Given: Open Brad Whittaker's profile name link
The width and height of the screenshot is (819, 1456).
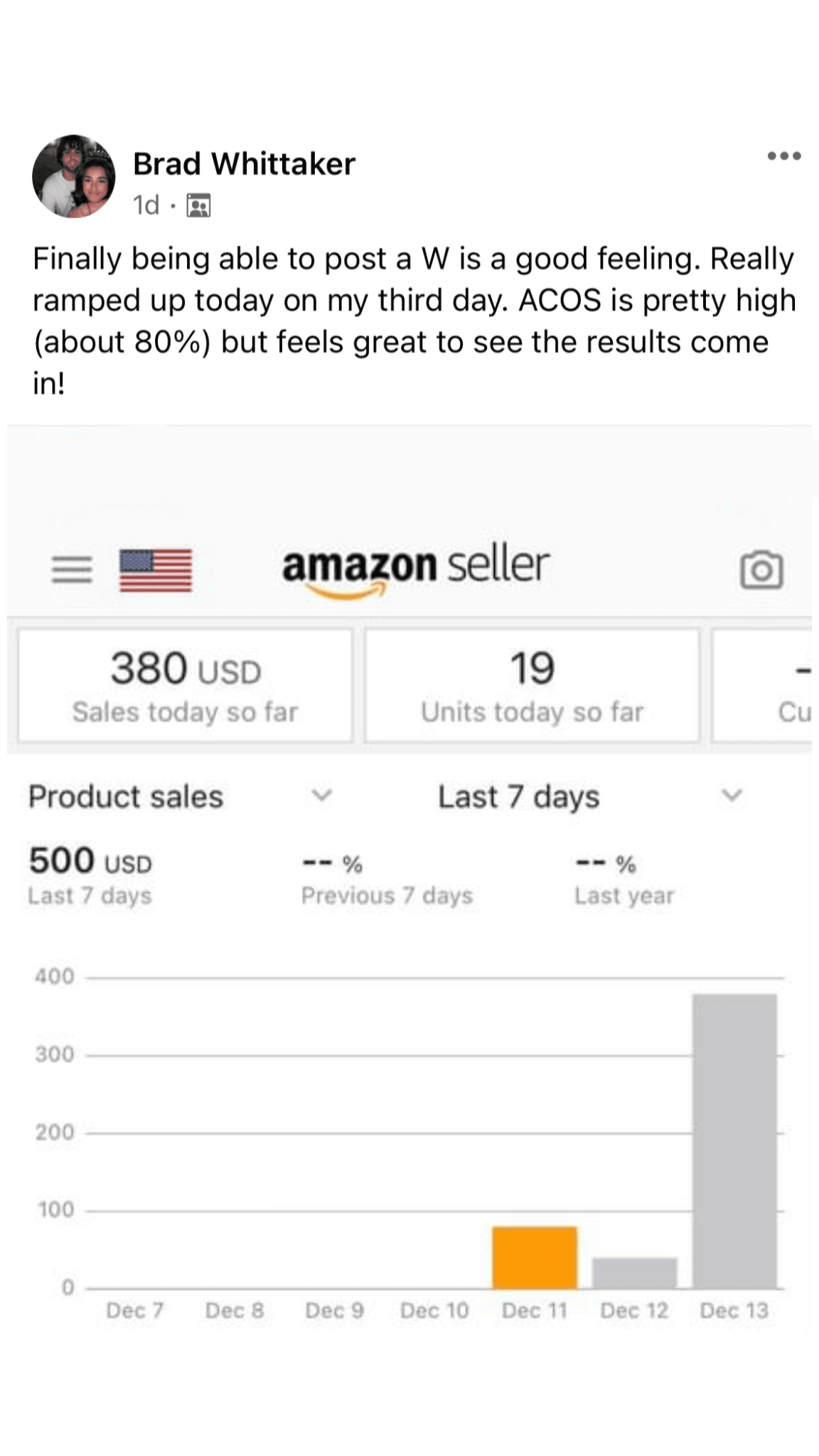Looking at the screenshot, I should pyautogui.click(x=244, y=164).
